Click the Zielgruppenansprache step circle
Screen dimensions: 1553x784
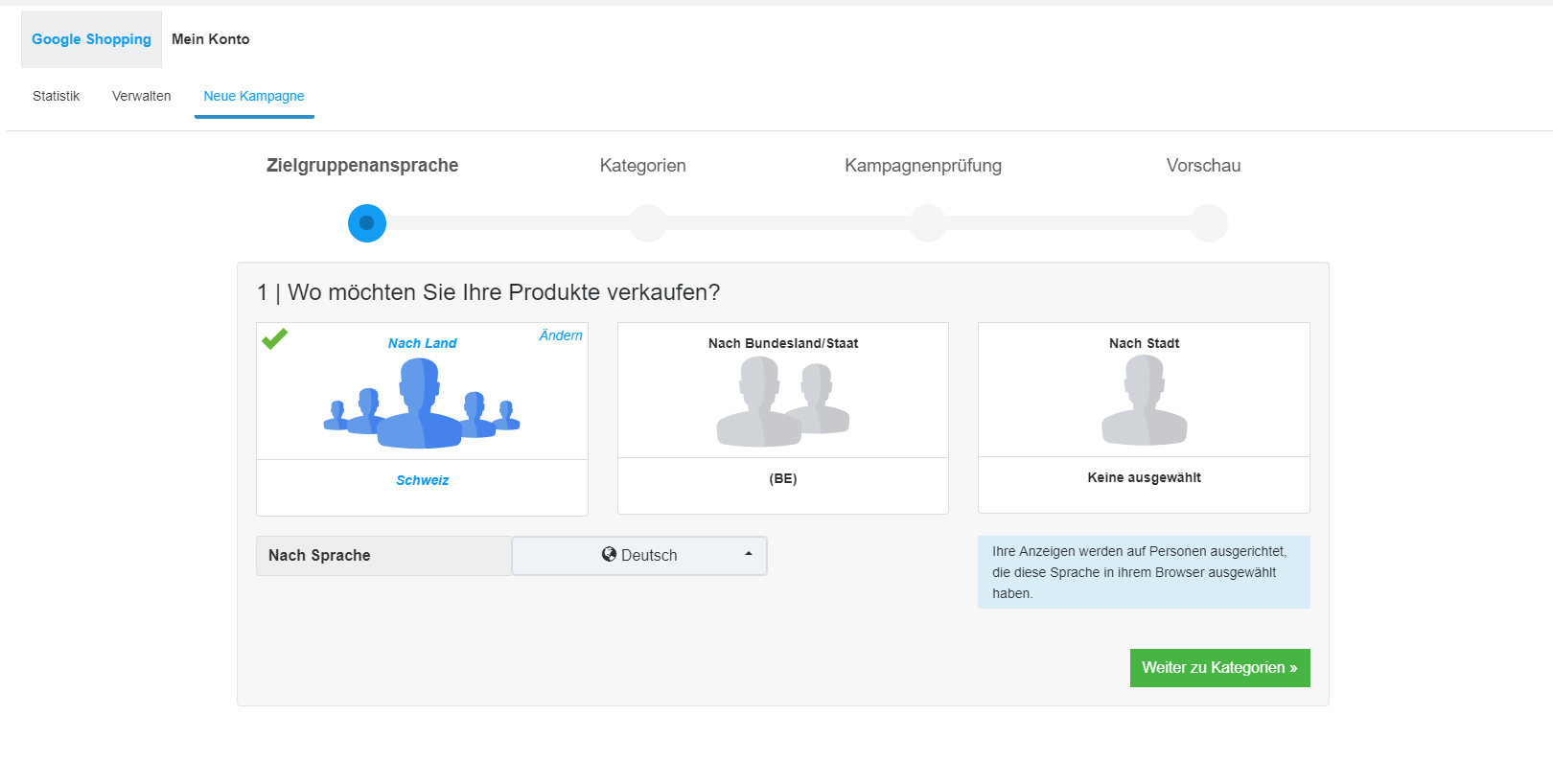tap(367, 223)
